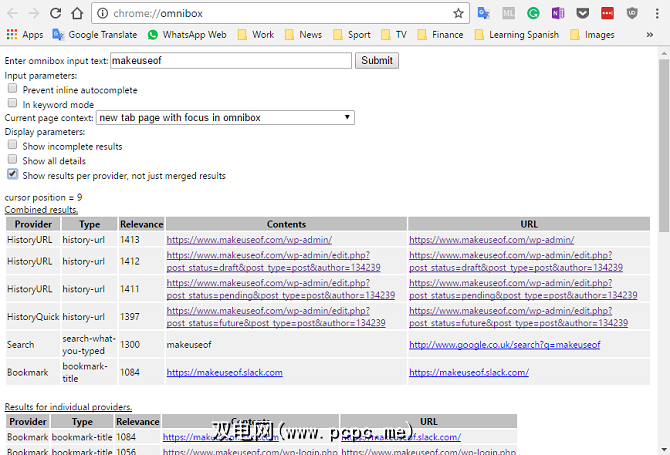Open the TV bookmark folder
The image size is (670, 455).
pyautogui.click(x=394, y=35)
